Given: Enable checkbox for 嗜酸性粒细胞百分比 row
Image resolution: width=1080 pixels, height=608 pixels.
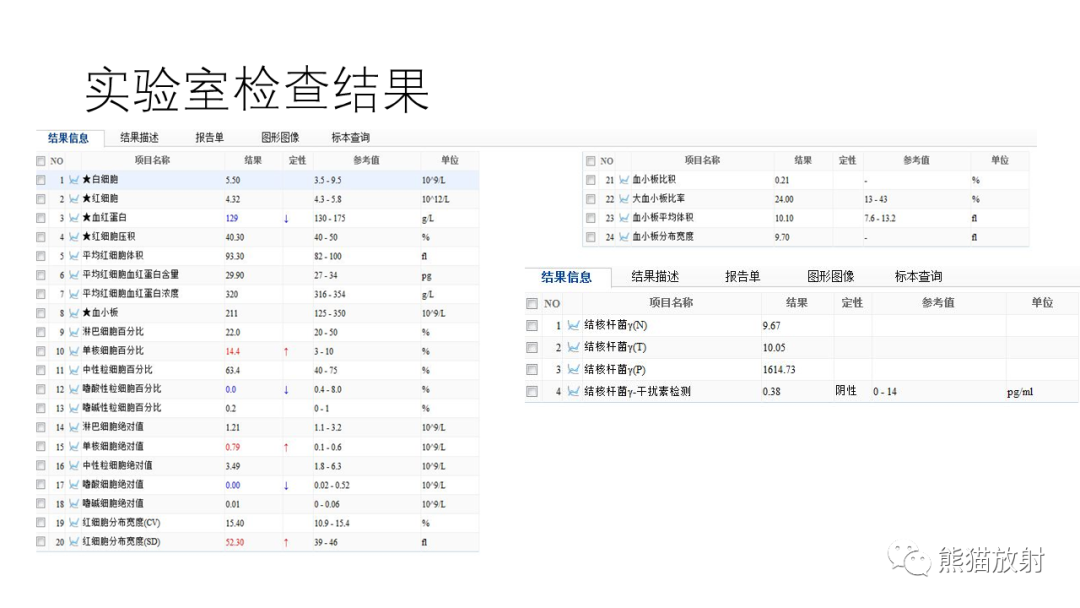Looking at the screenshot, I should click(41, 389).
